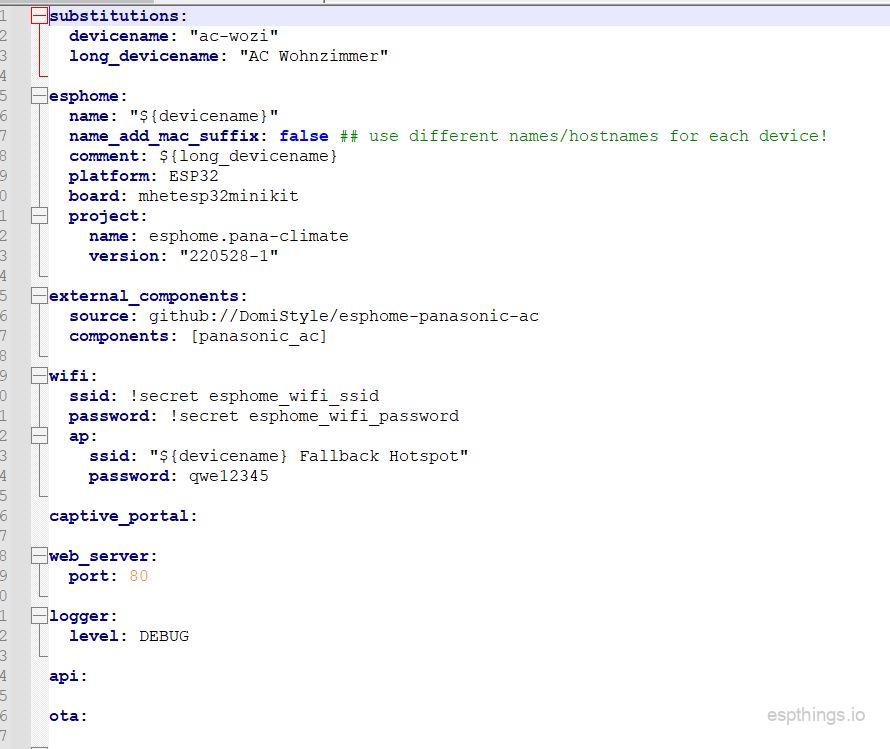
Task: Click the api key line
Action: pos(68,676)
